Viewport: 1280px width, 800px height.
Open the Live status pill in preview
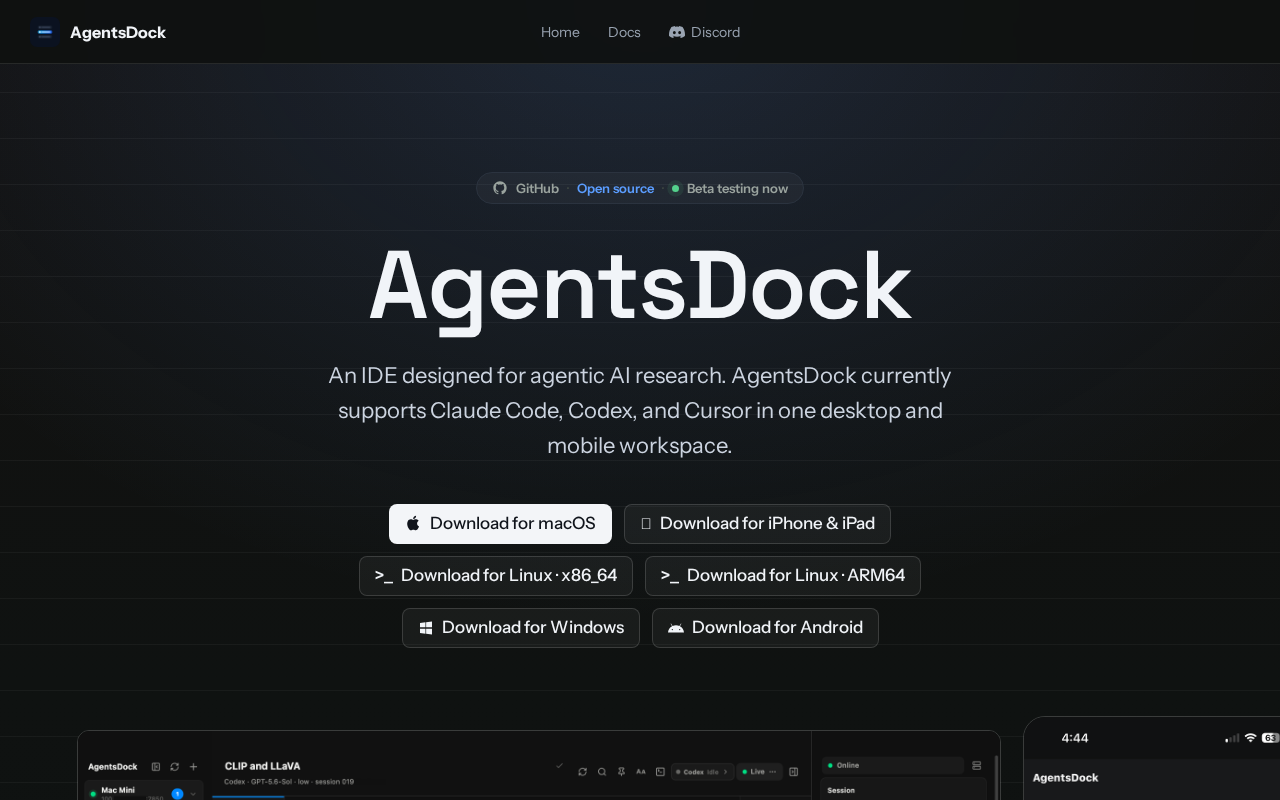click(761, 772)
